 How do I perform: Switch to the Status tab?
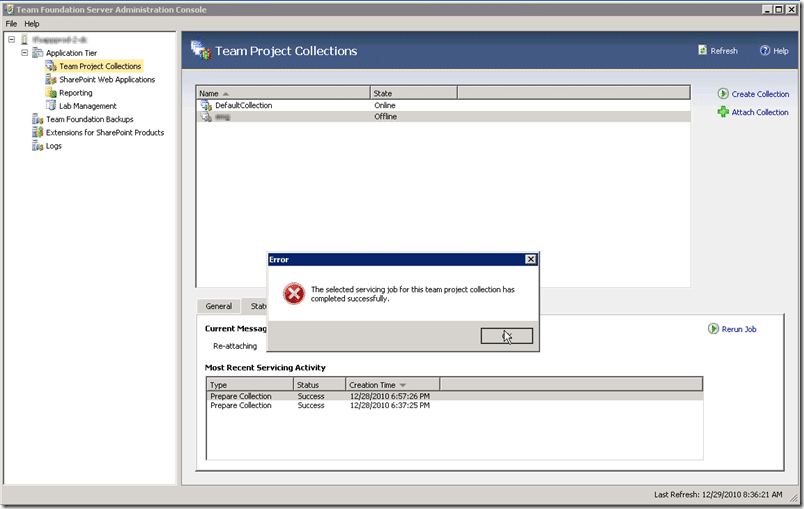[x=255, y=306]
